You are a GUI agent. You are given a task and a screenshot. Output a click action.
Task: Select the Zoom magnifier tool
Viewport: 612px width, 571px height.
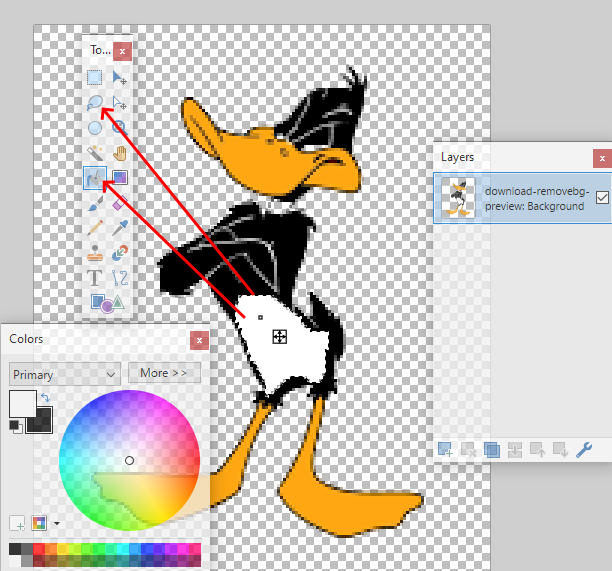119,128
